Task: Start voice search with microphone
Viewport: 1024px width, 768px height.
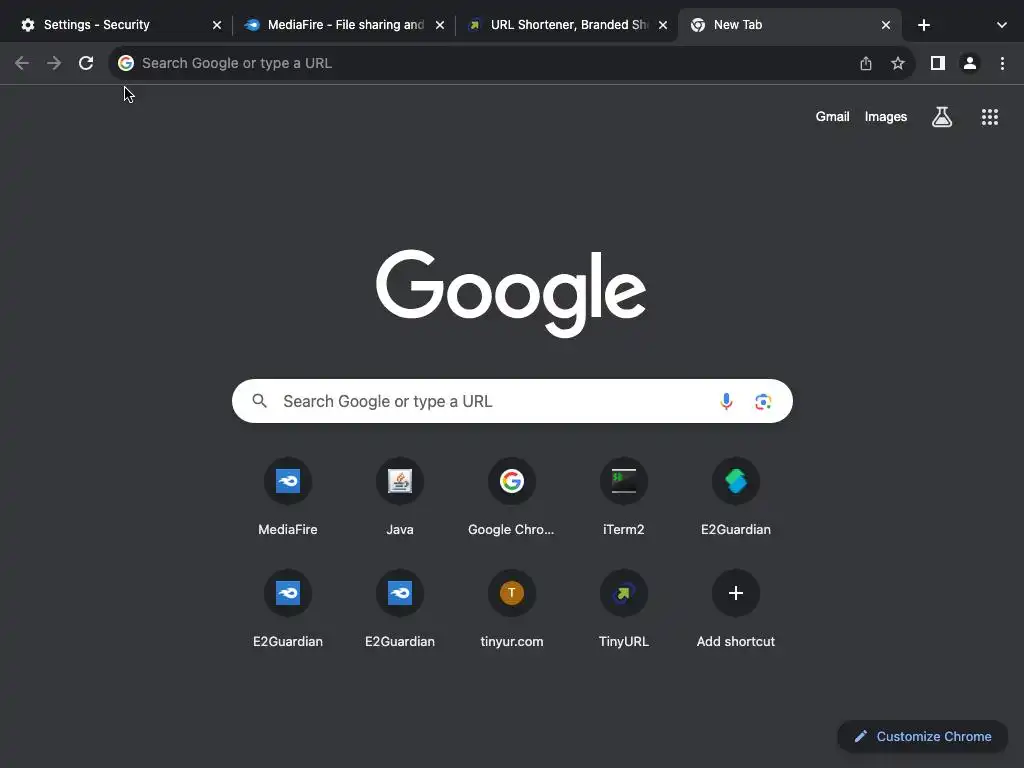Action: (x=726, y=401)
